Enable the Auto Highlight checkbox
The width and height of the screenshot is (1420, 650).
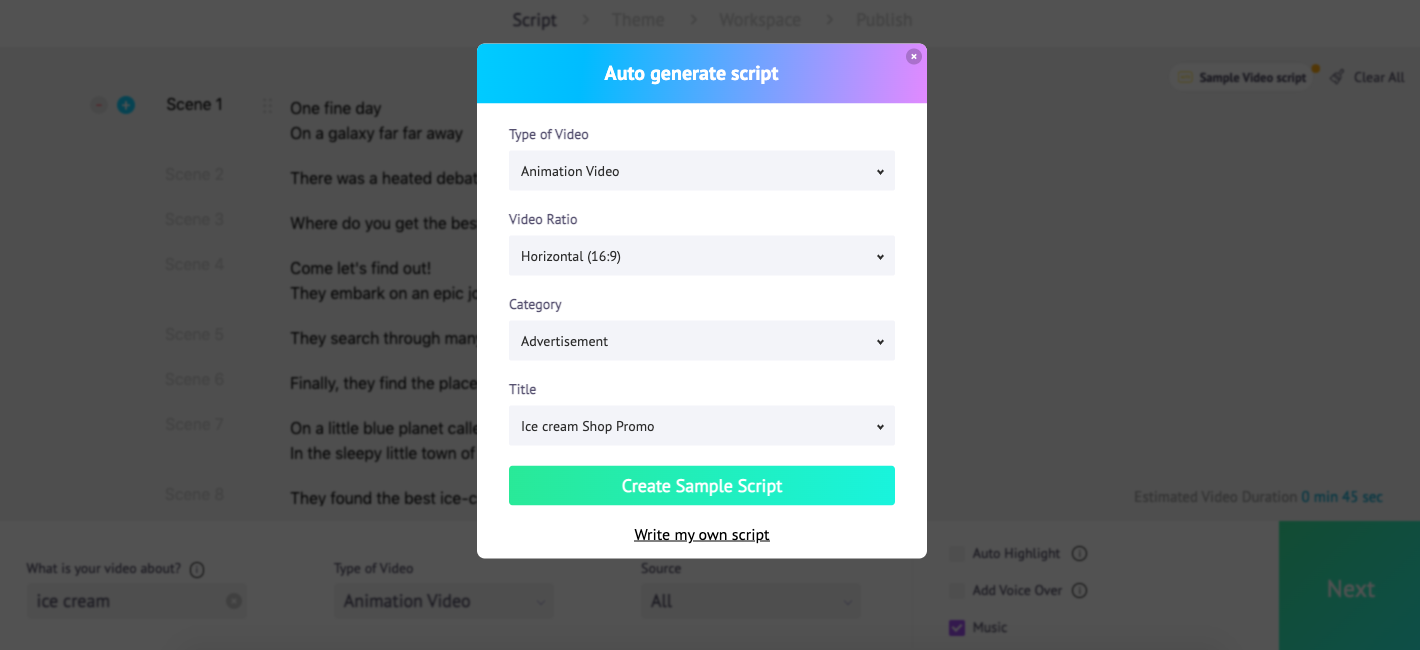[957, 553]
